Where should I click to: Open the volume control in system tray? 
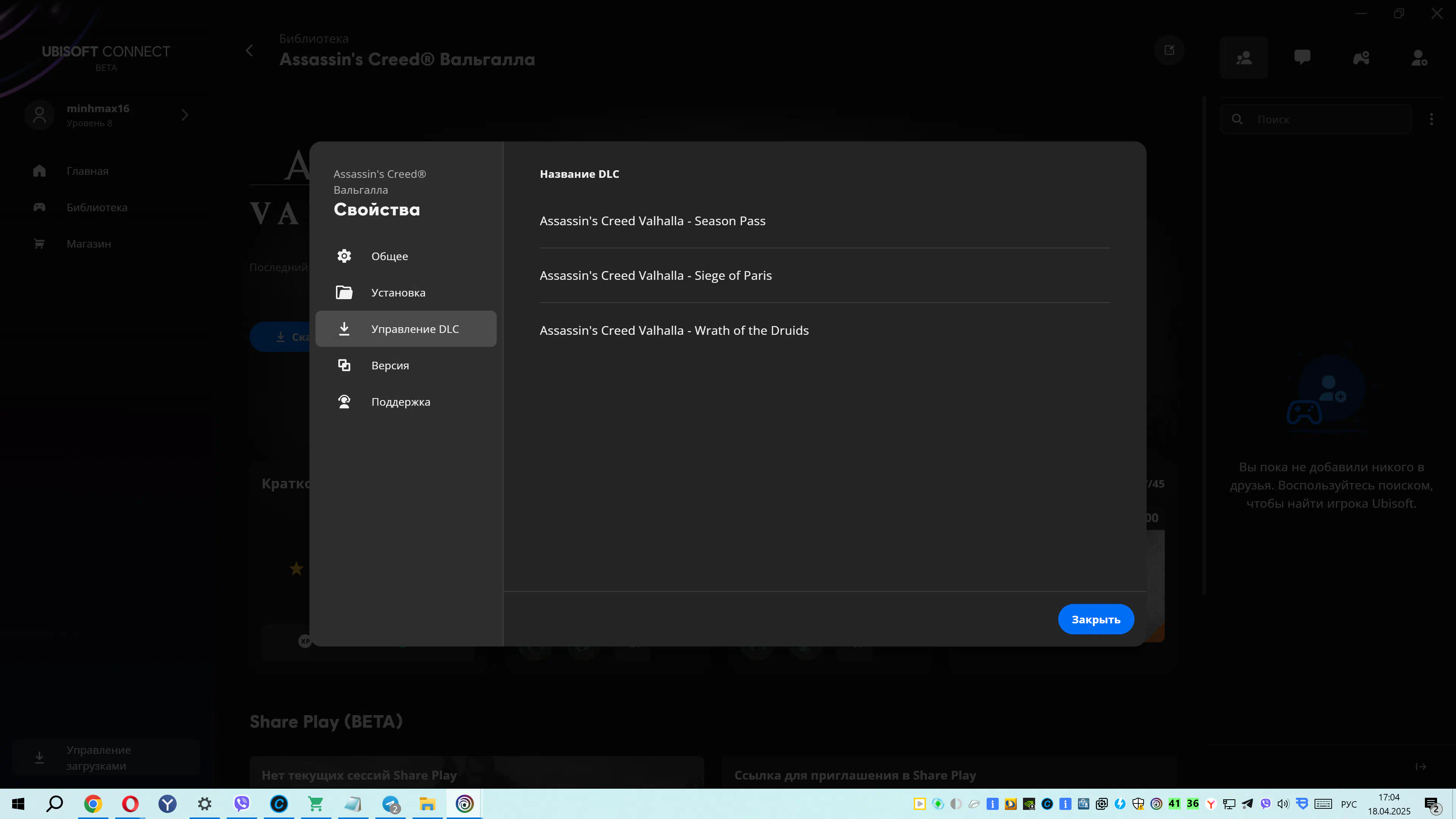click(x=1283, y=804)
